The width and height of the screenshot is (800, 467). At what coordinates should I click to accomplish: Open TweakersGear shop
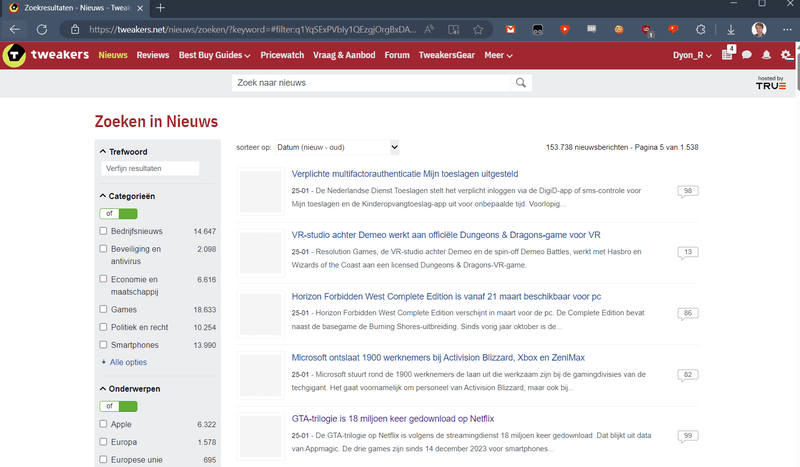pyautogui.click(x=447, y=55)
